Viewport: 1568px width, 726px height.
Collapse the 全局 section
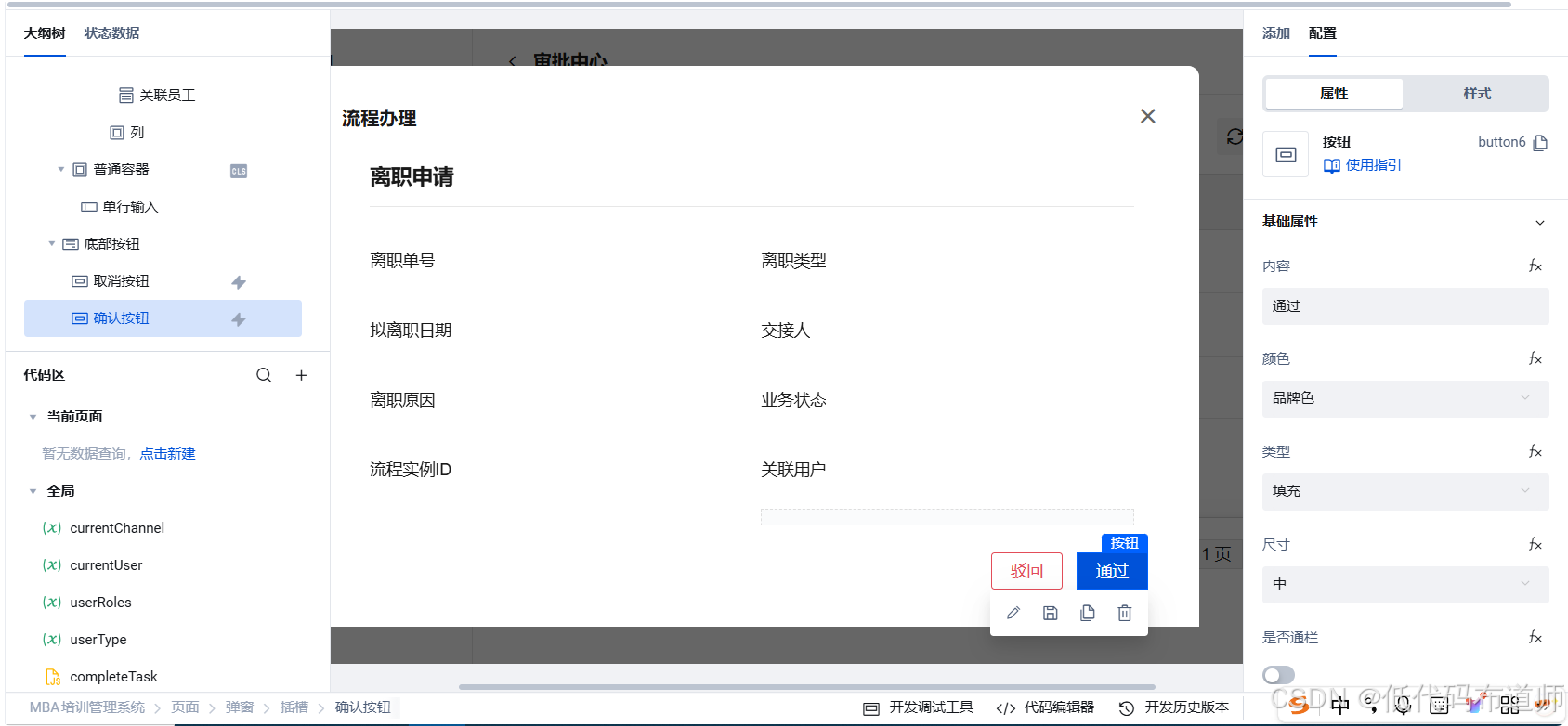point(33,491)
